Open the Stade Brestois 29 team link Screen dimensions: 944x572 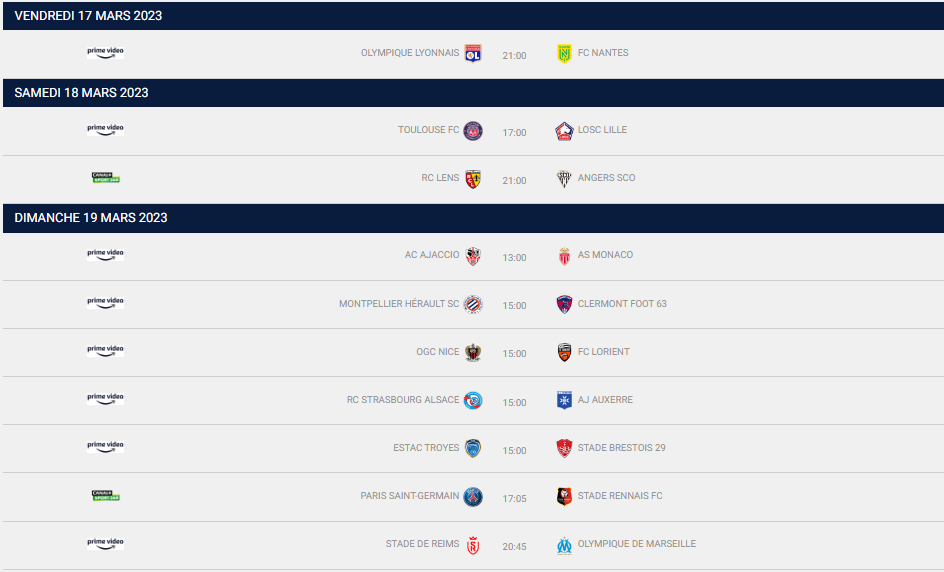(621, 448)
